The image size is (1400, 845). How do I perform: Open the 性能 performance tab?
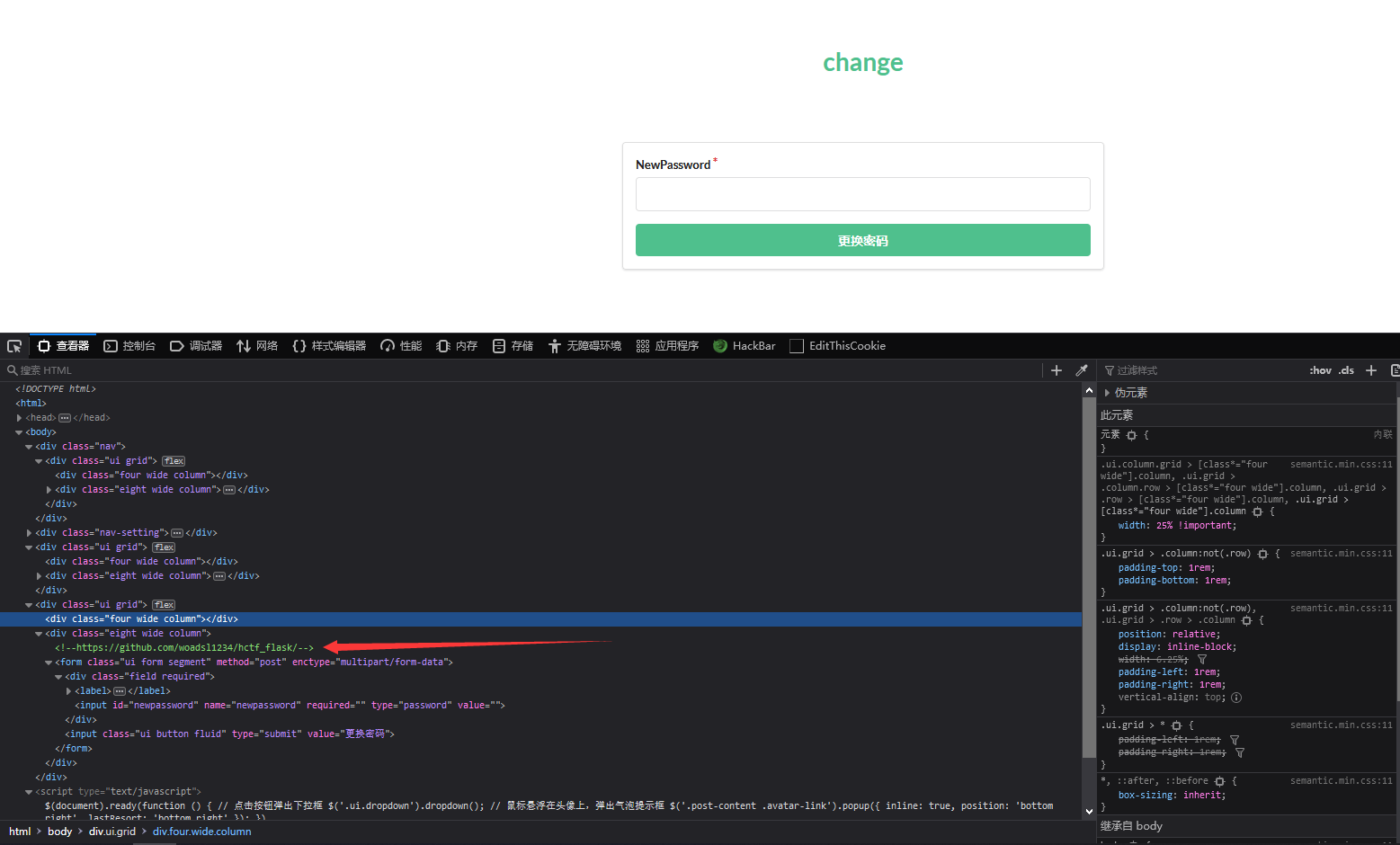pos(401,346)
